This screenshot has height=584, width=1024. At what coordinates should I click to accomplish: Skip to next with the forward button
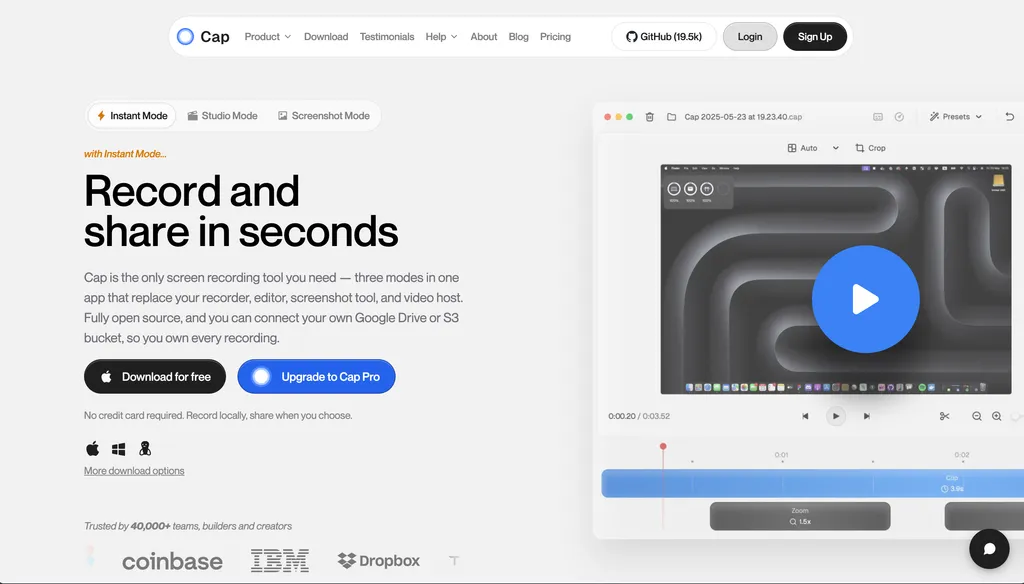[x=867, y=416]
